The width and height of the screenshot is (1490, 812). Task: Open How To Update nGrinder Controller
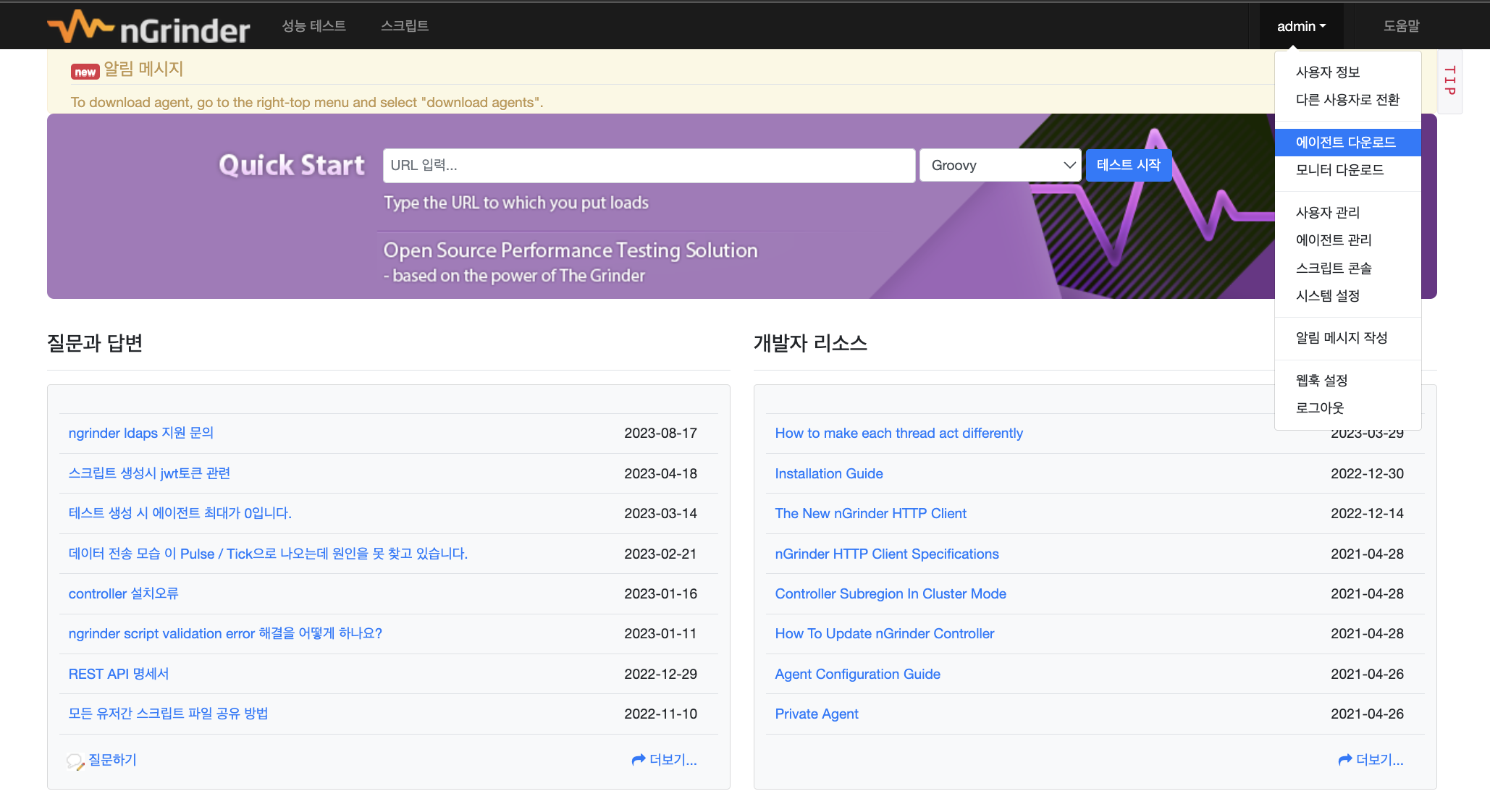click(x=885, y=633)
